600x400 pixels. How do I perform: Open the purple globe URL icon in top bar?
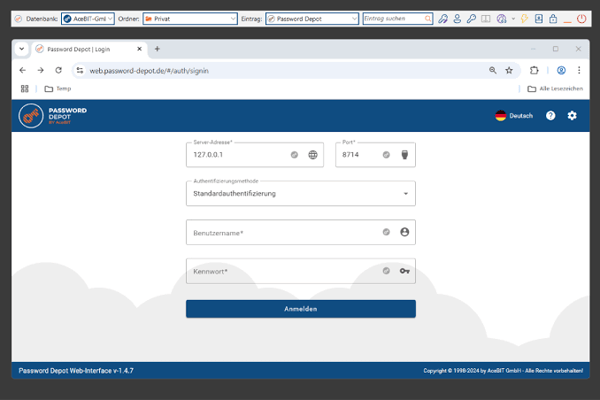(501, 19)
